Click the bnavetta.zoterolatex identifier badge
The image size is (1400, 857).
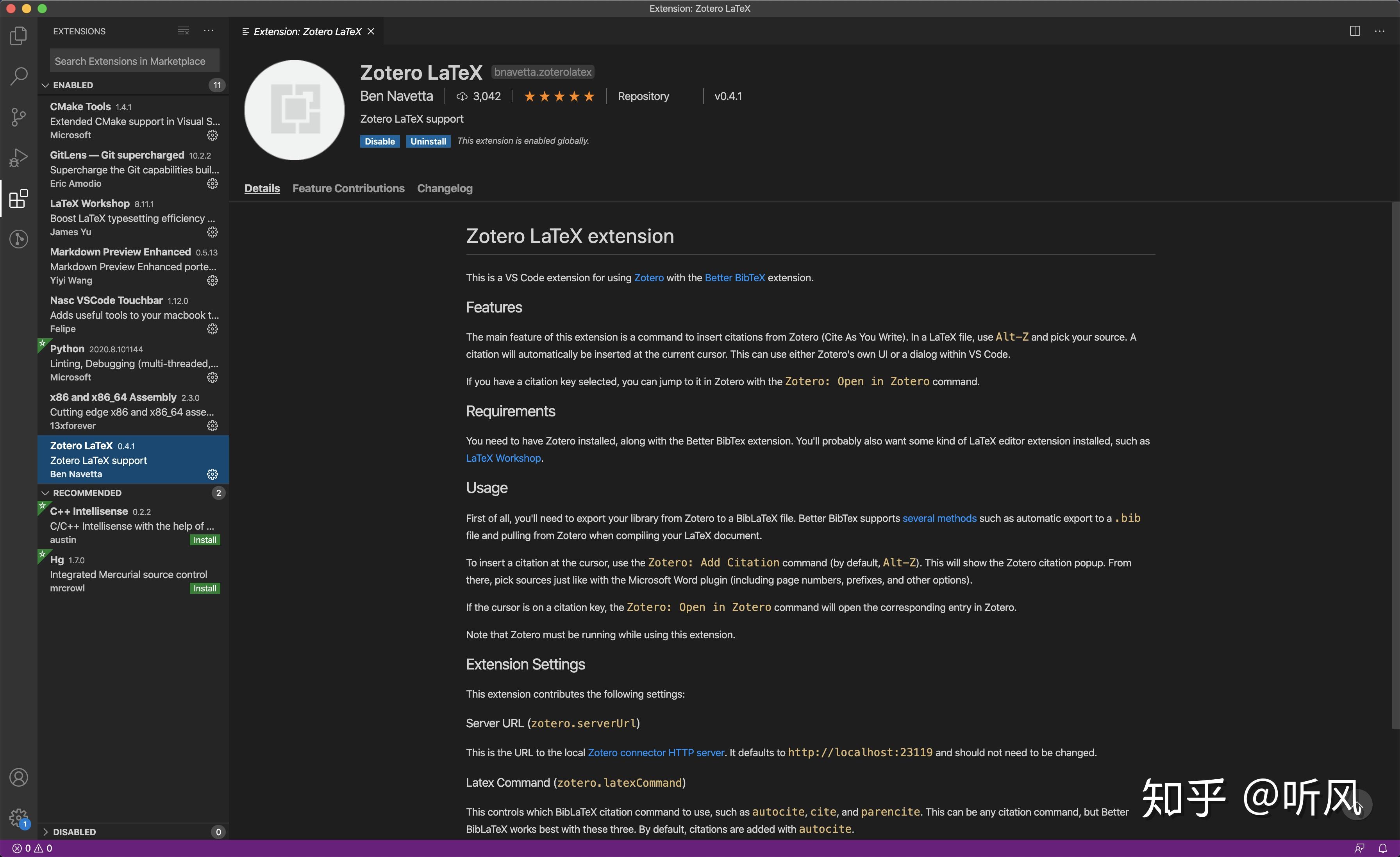tap(543, 72)
